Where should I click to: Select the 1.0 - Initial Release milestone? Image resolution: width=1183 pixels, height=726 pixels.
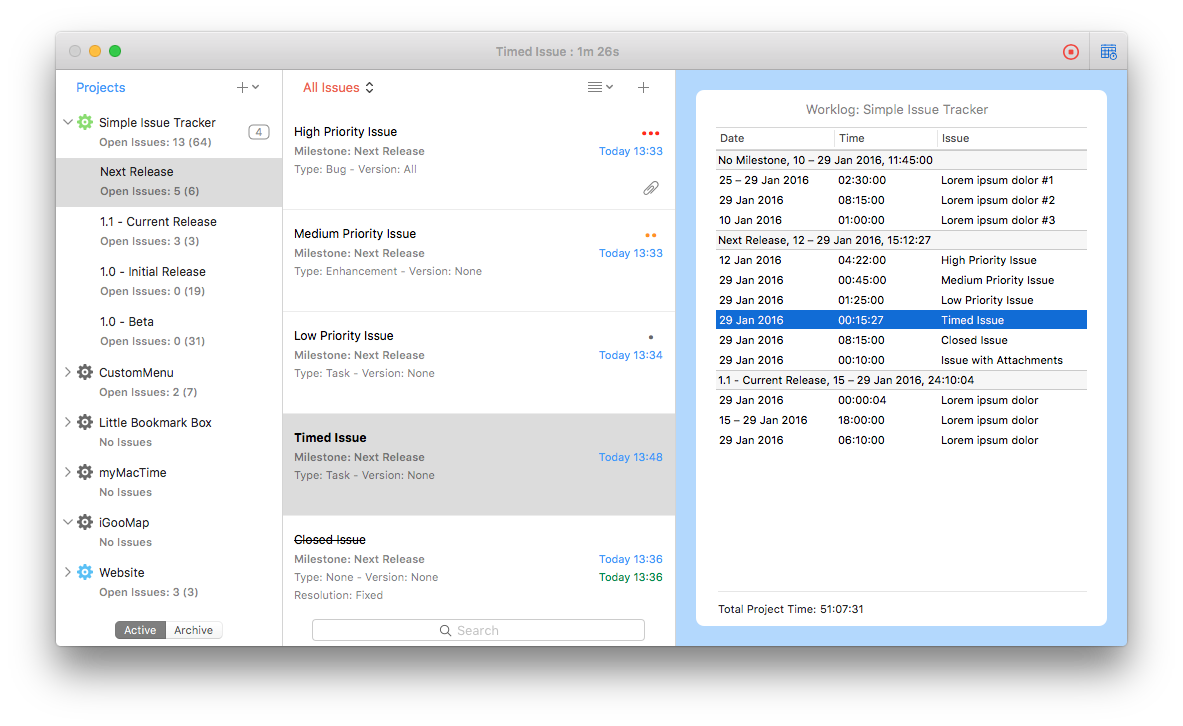coord(169,281)
